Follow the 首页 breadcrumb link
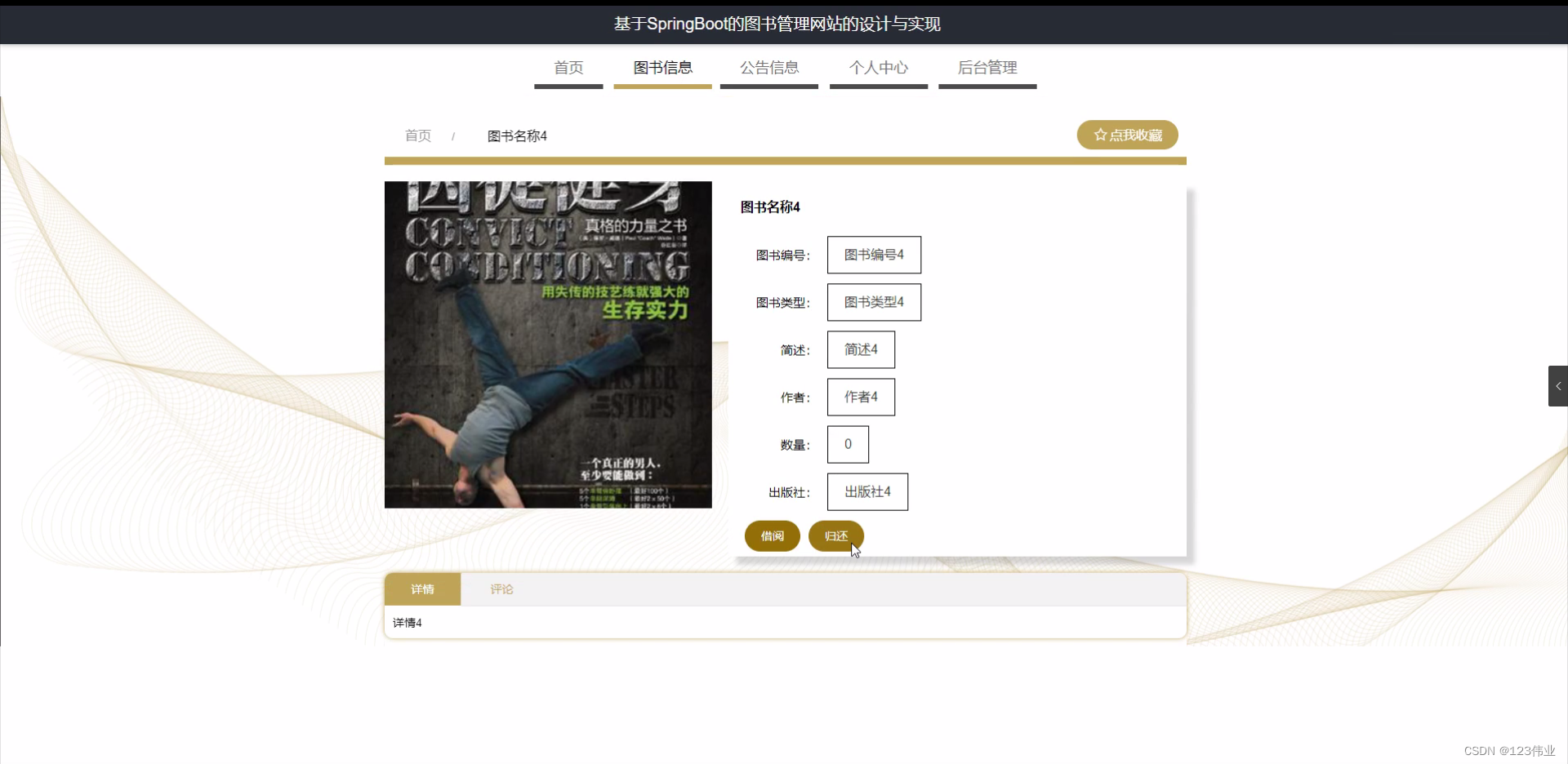The width and height of the screenshot is (1568, 764). [417, 135]
